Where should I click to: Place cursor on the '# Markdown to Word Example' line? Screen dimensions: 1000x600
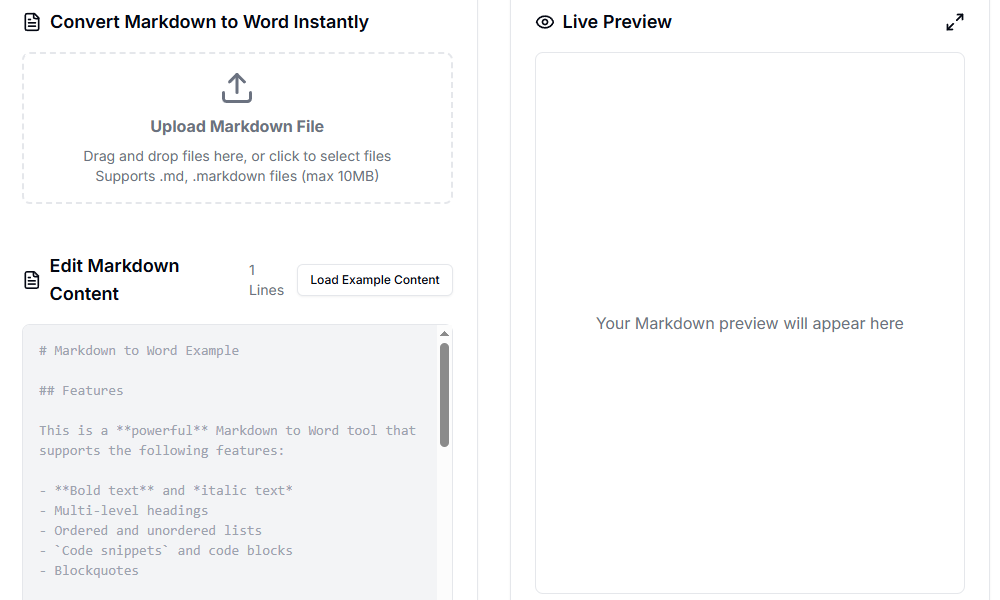pyautogui.click(x=141, y=350)
